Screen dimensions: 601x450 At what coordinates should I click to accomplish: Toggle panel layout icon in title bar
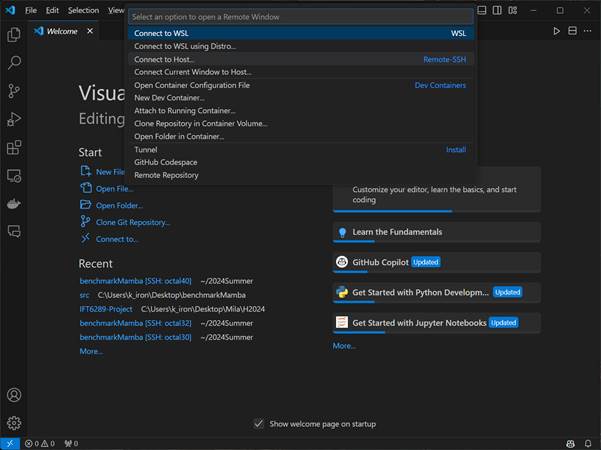pos(482,10)
